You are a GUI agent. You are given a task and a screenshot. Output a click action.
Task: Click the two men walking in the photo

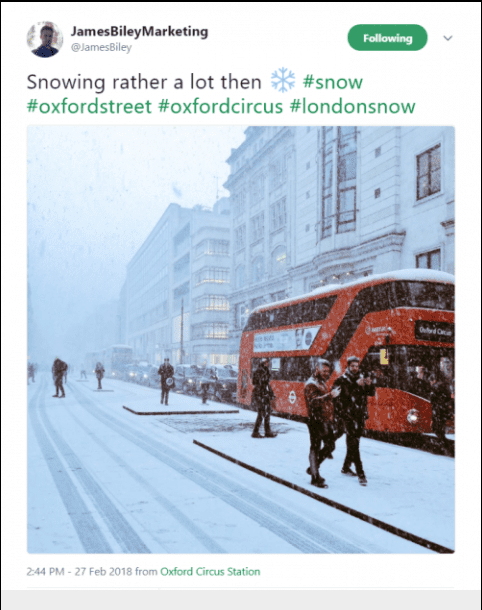point(338,422)
